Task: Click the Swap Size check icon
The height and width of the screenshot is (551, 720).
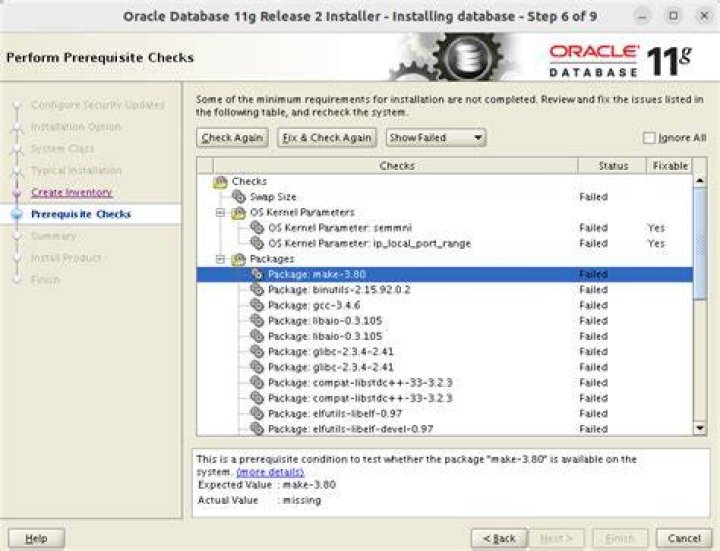Action: [x=238, y=197]
